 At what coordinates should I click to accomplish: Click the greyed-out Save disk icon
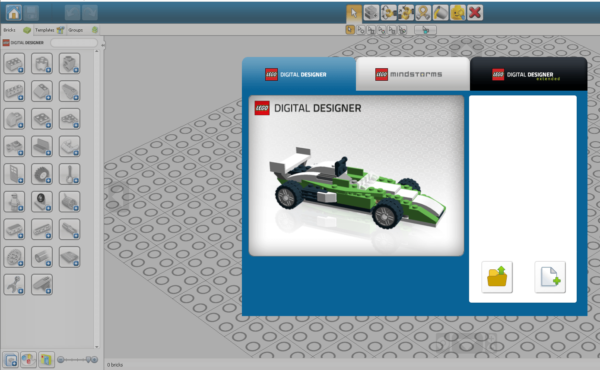pyautogui.click(x=31, y=13)
